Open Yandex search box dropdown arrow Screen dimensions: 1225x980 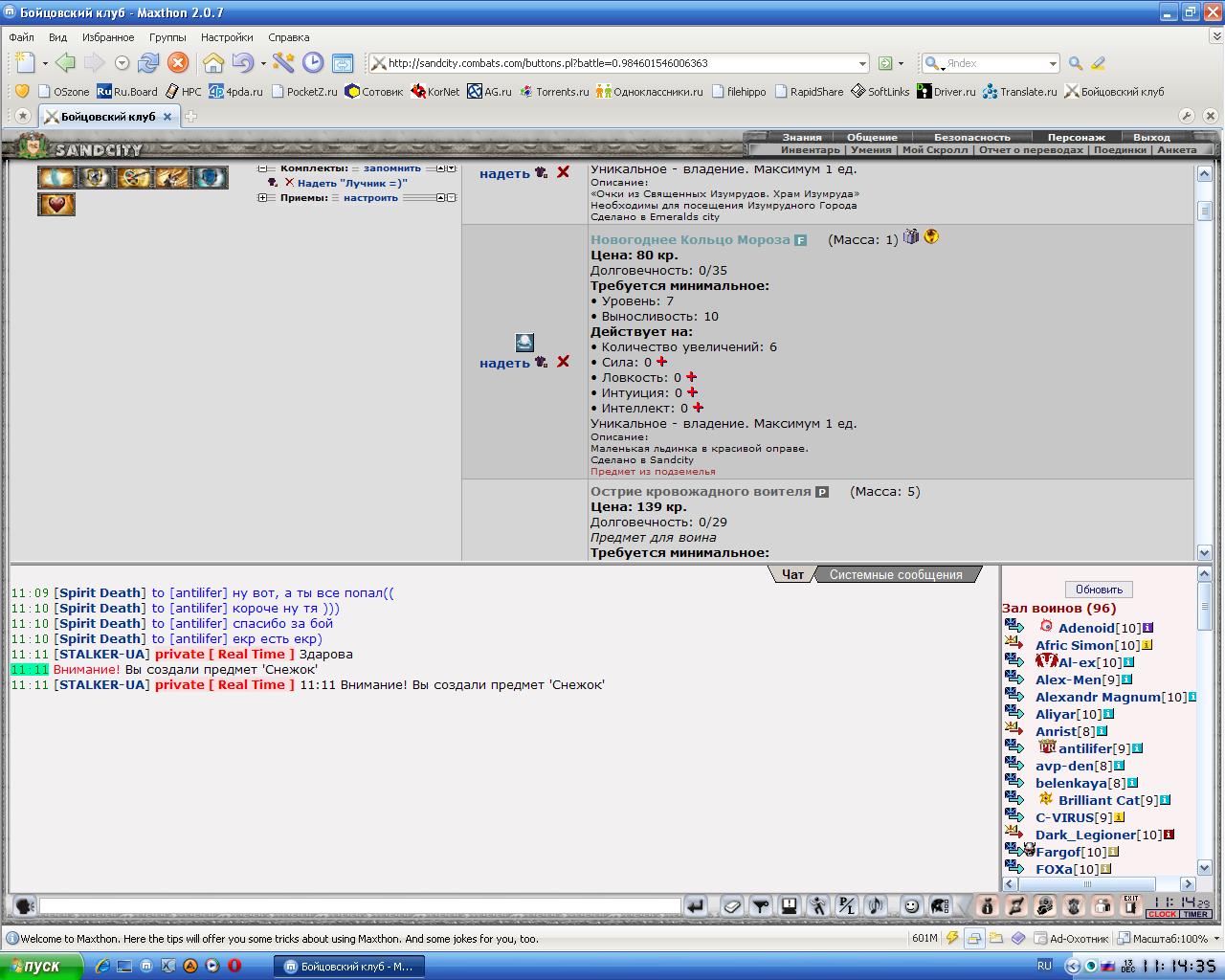(1052, 63)
